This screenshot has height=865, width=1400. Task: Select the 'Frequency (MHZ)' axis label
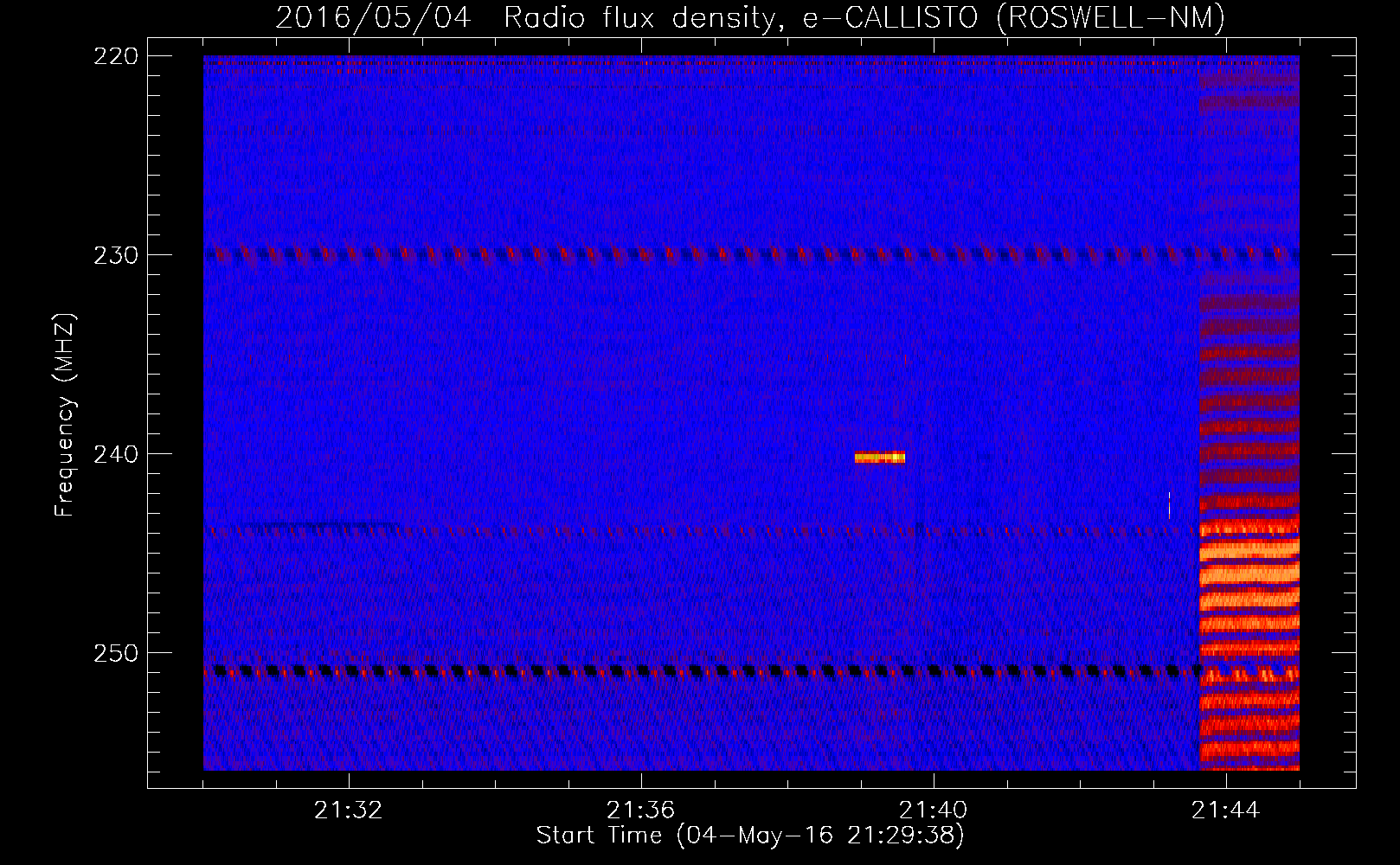[65, 415]
